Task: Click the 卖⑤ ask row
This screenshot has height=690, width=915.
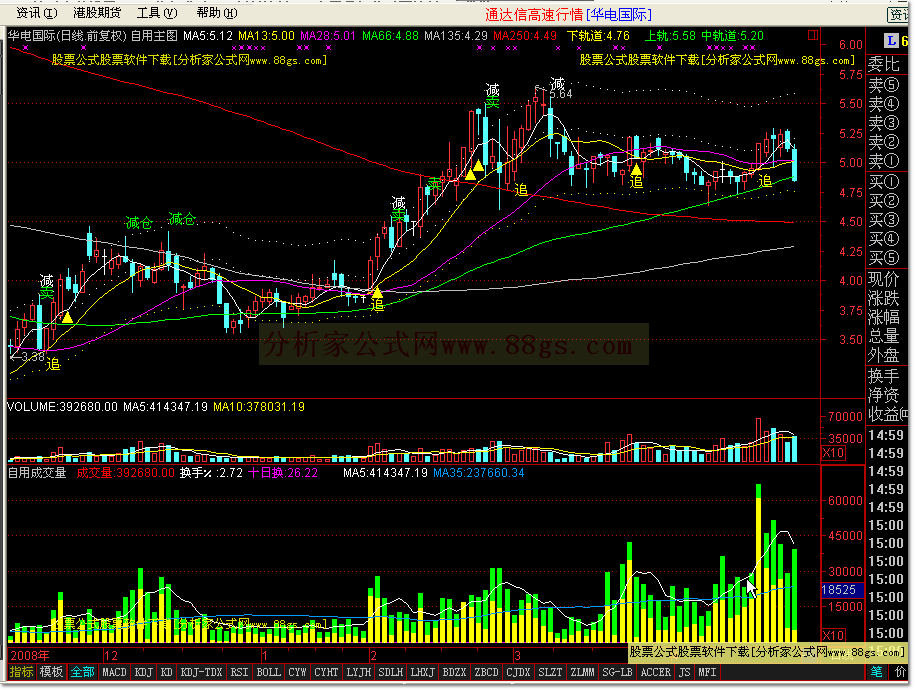Action: click(884, 85)
